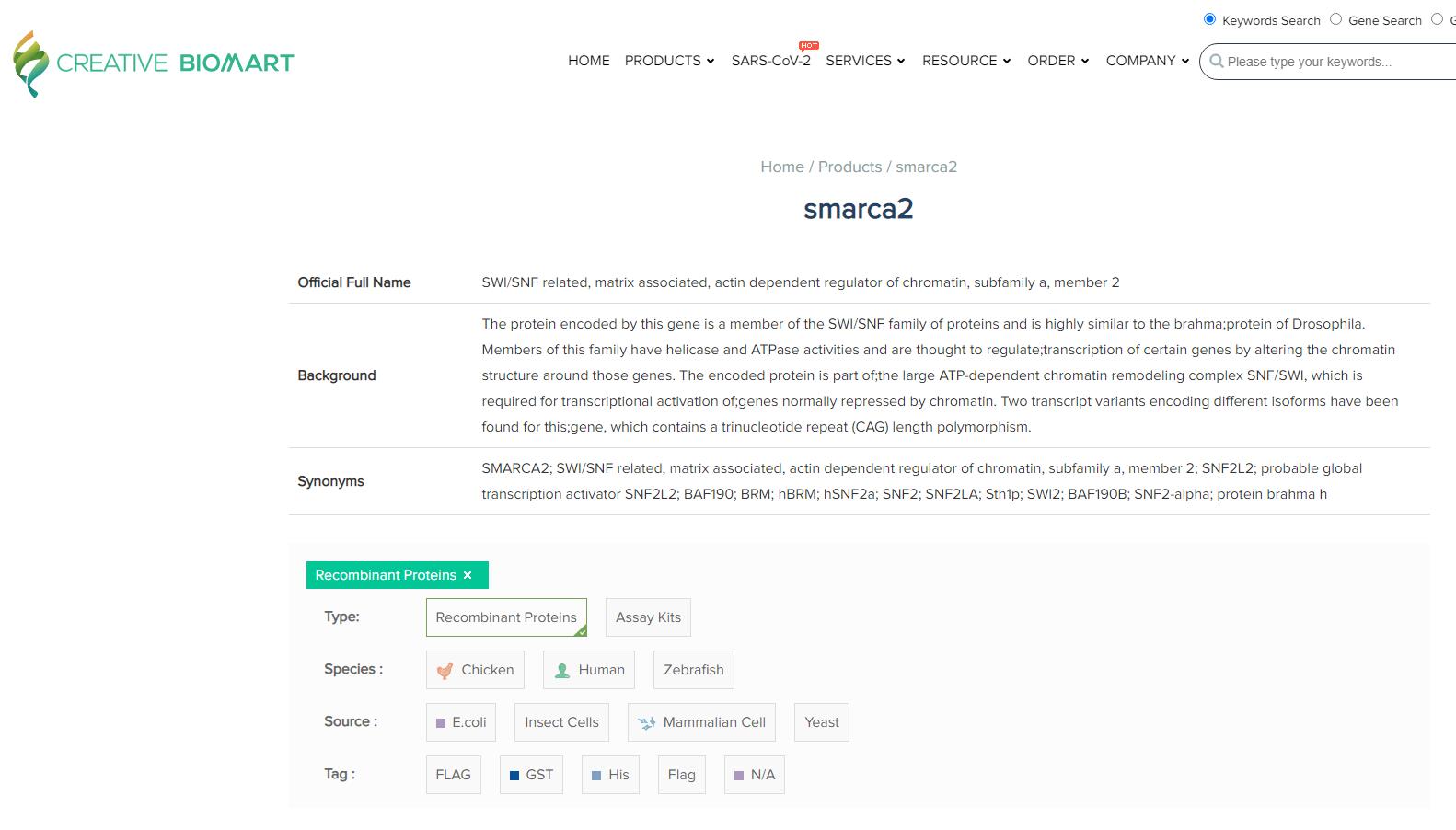1456x830 pixels.
Task: Click the Official Full Name label
Action: point(354,282)
